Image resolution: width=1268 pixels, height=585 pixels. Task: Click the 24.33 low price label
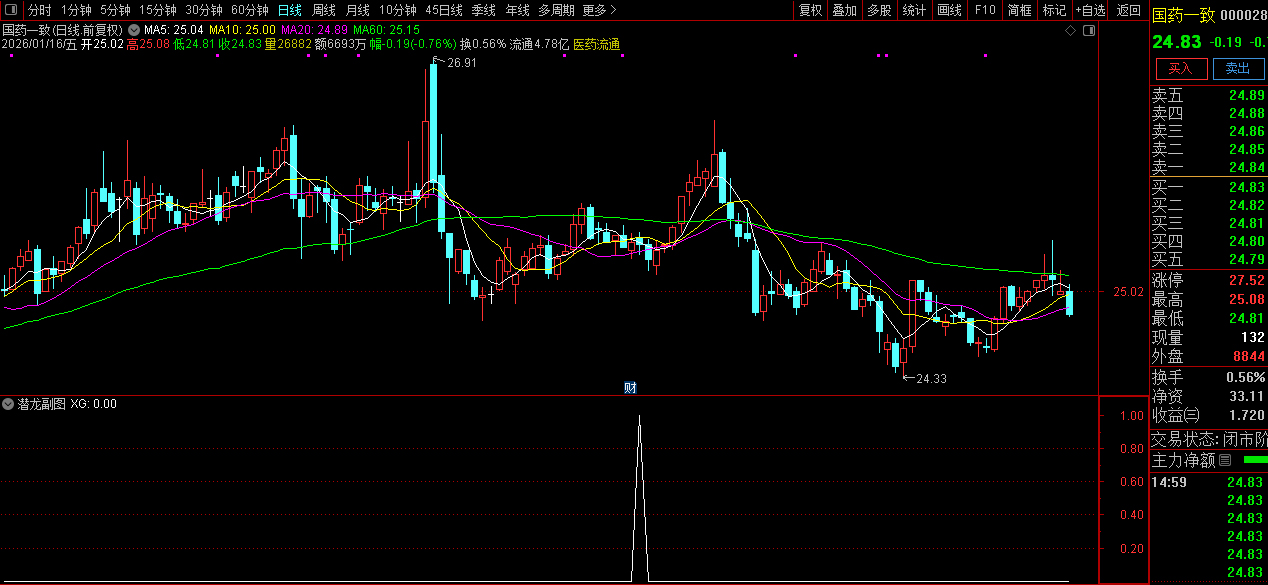[931, 379]
